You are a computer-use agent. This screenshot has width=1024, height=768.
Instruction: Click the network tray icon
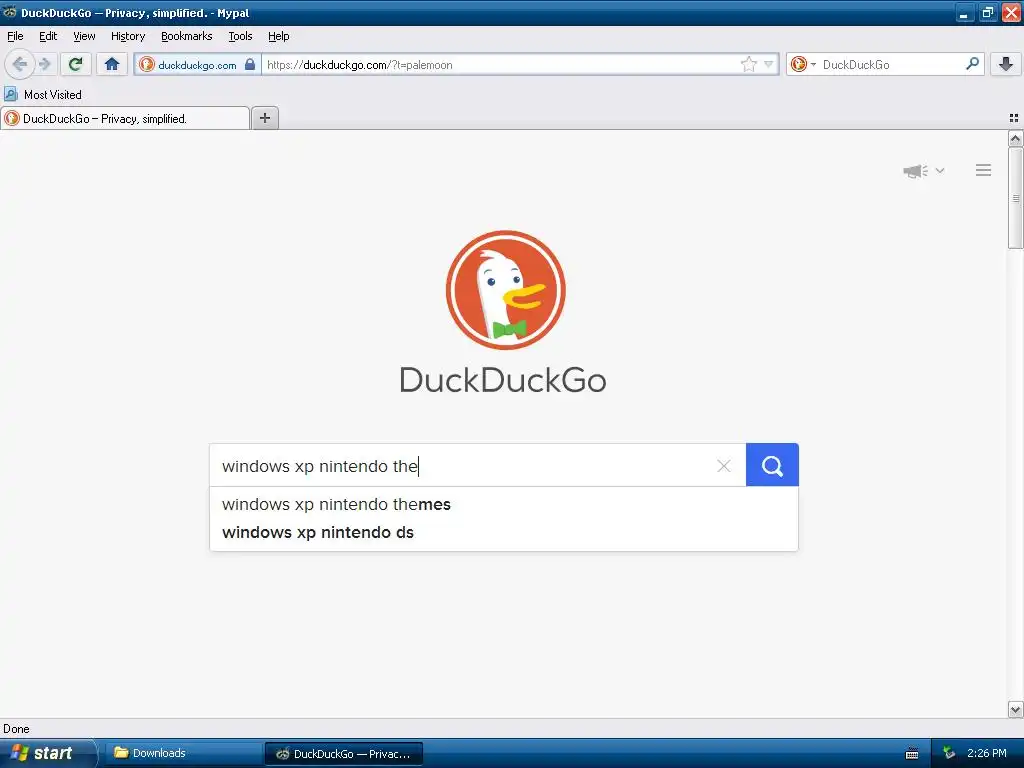click(x=949, y=753)
